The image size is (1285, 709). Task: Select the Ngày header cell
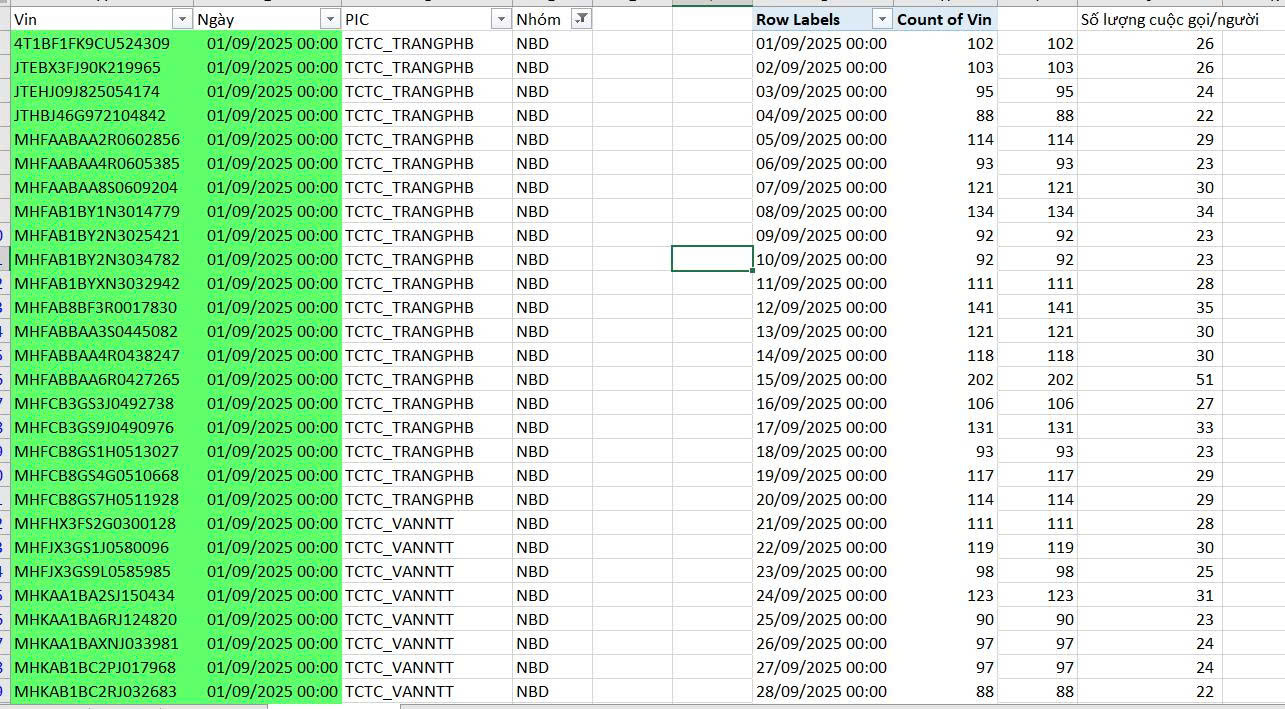tap(267, 19)
